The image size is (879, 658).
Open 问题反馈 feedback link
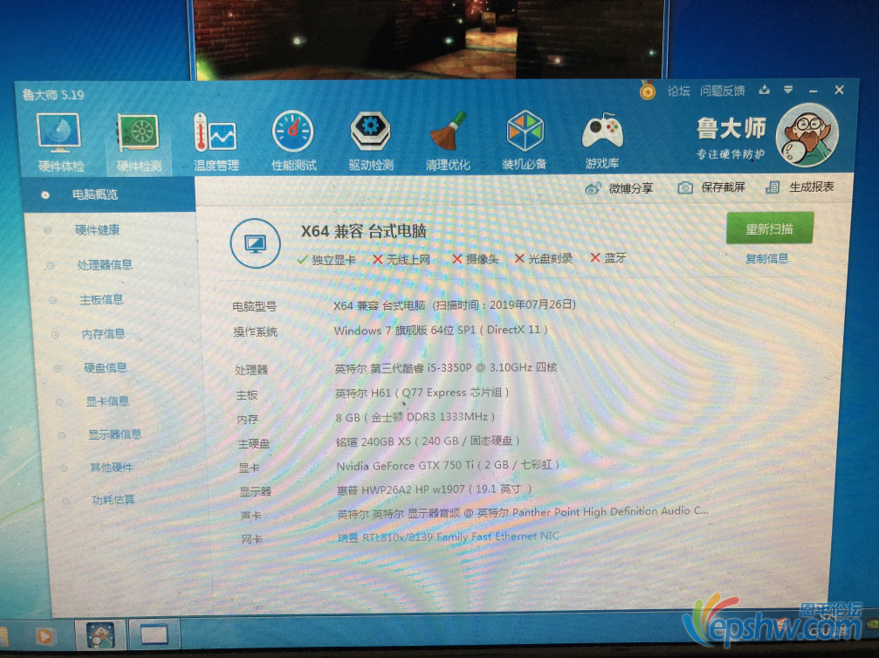tap(722, 91)
